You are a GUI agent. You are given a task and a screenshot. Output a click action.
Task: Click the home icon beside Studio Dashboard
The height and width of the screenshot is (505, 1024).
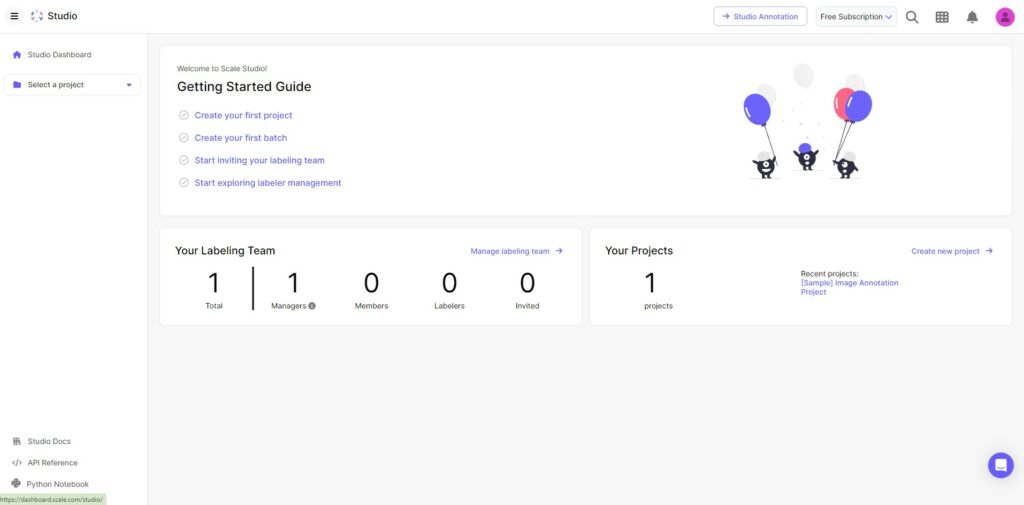tap(17, 55)
